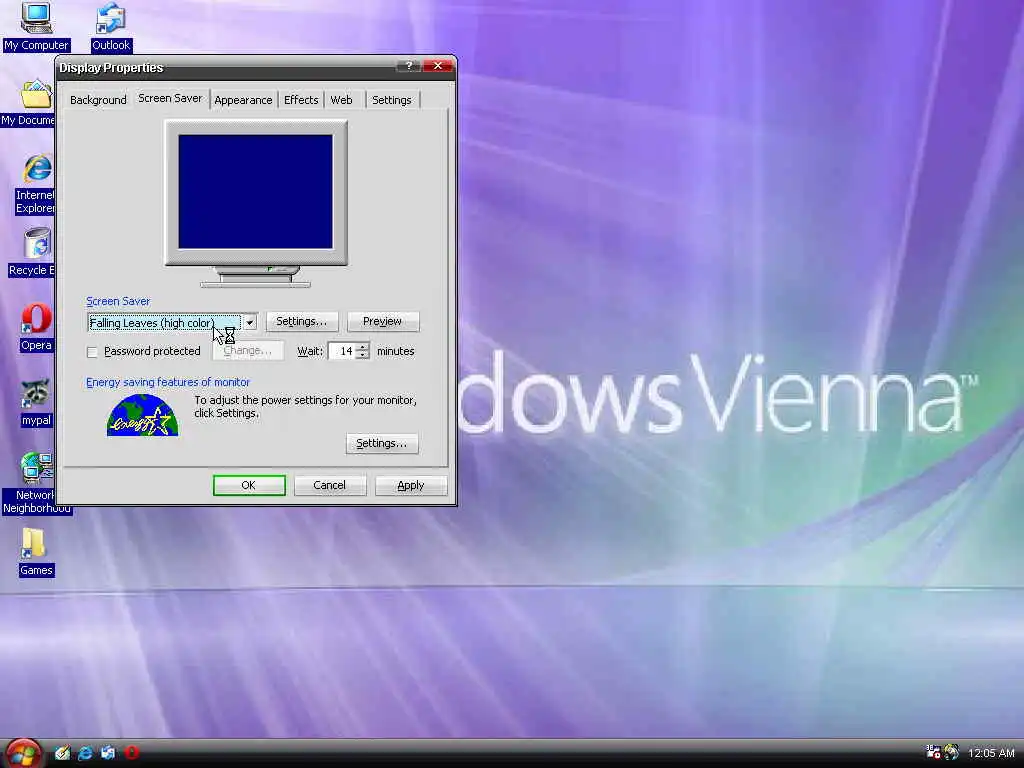Switch to the Appearance tab
The height and width of the screenshot is (768, 1024).
tap(243, 100)
